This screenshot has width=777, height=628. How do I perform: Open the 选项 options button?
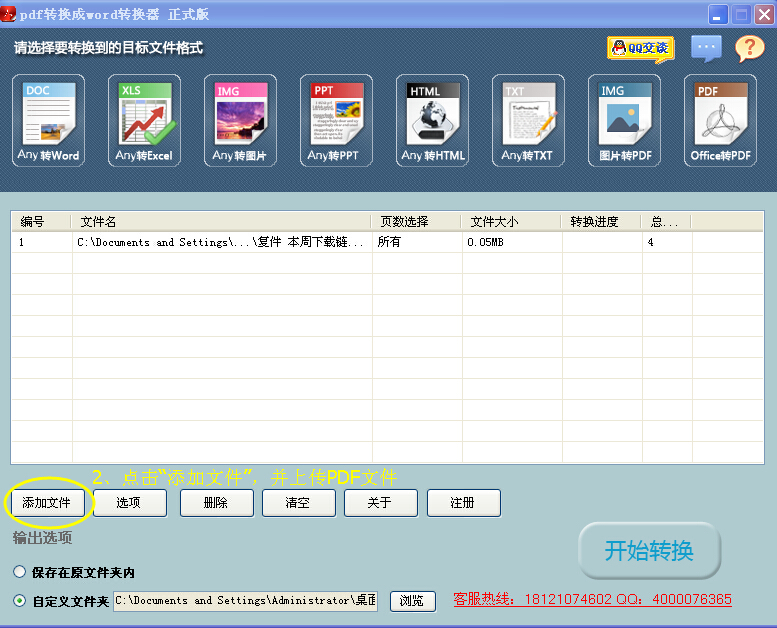[129, 503]
